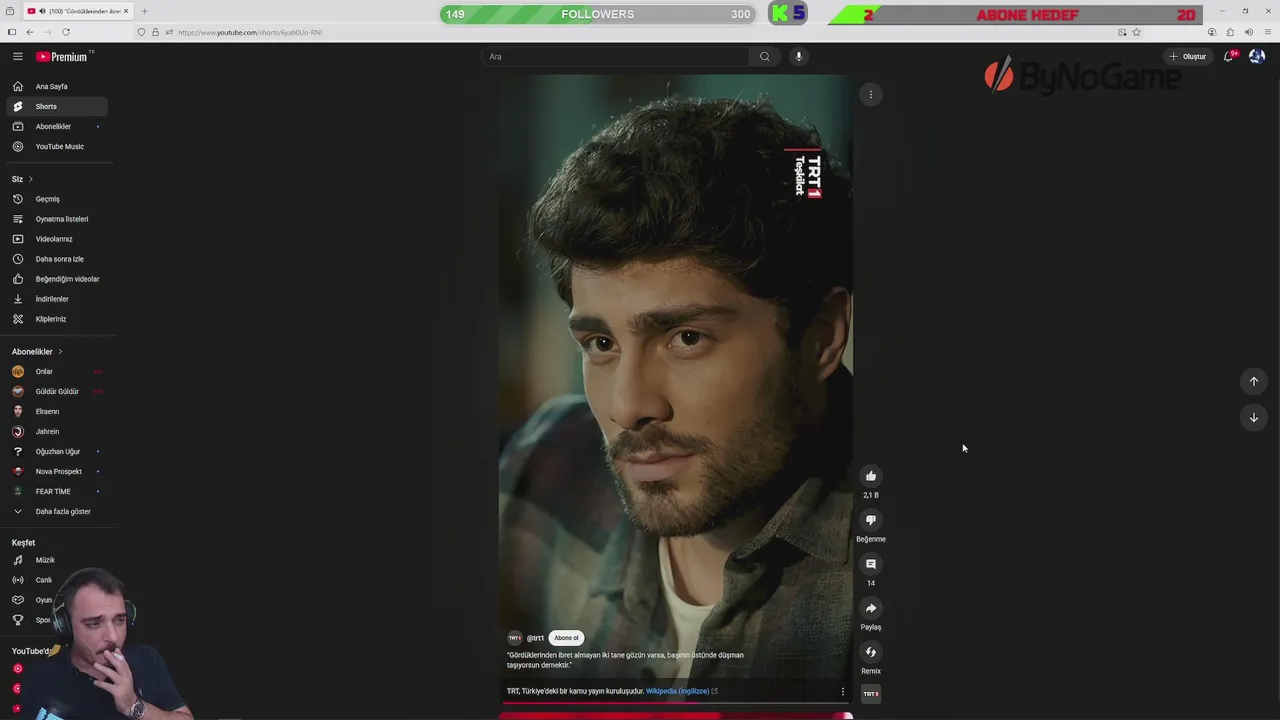The width and height of the screenshot is (1280, 720).
Task: Open Oynatma listeleri
Action: (57, 219)
